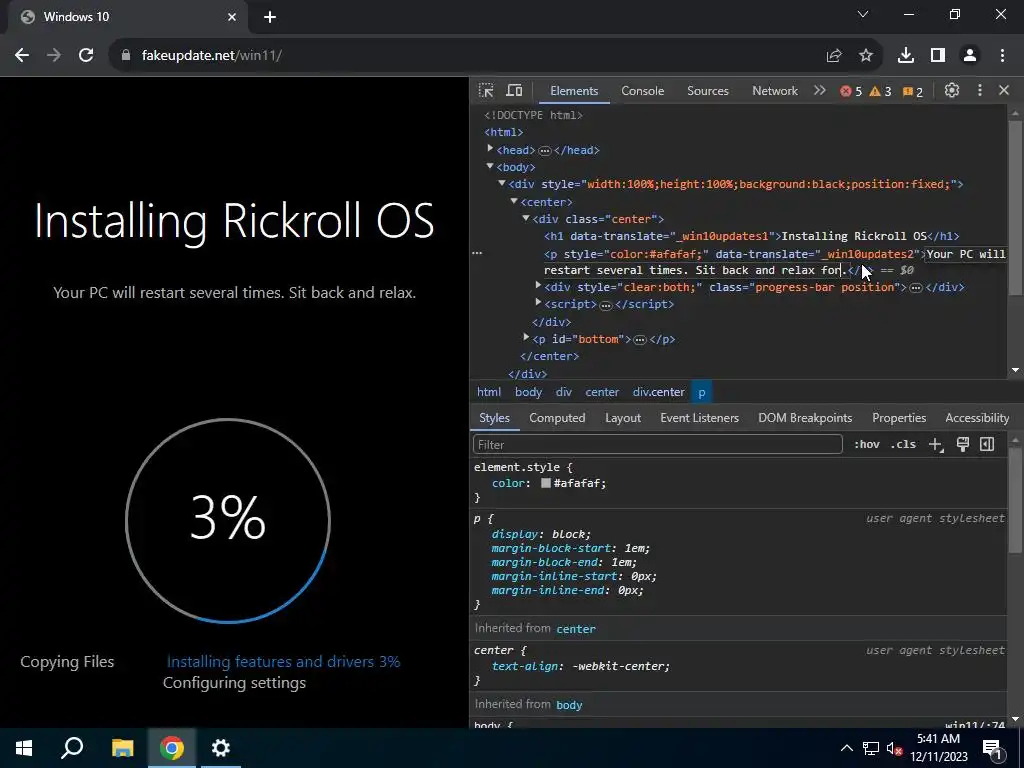Viewport: 1024px width, 768px height.
Task: Show more DevTools tabs chevron
Action: click(820, 91)
